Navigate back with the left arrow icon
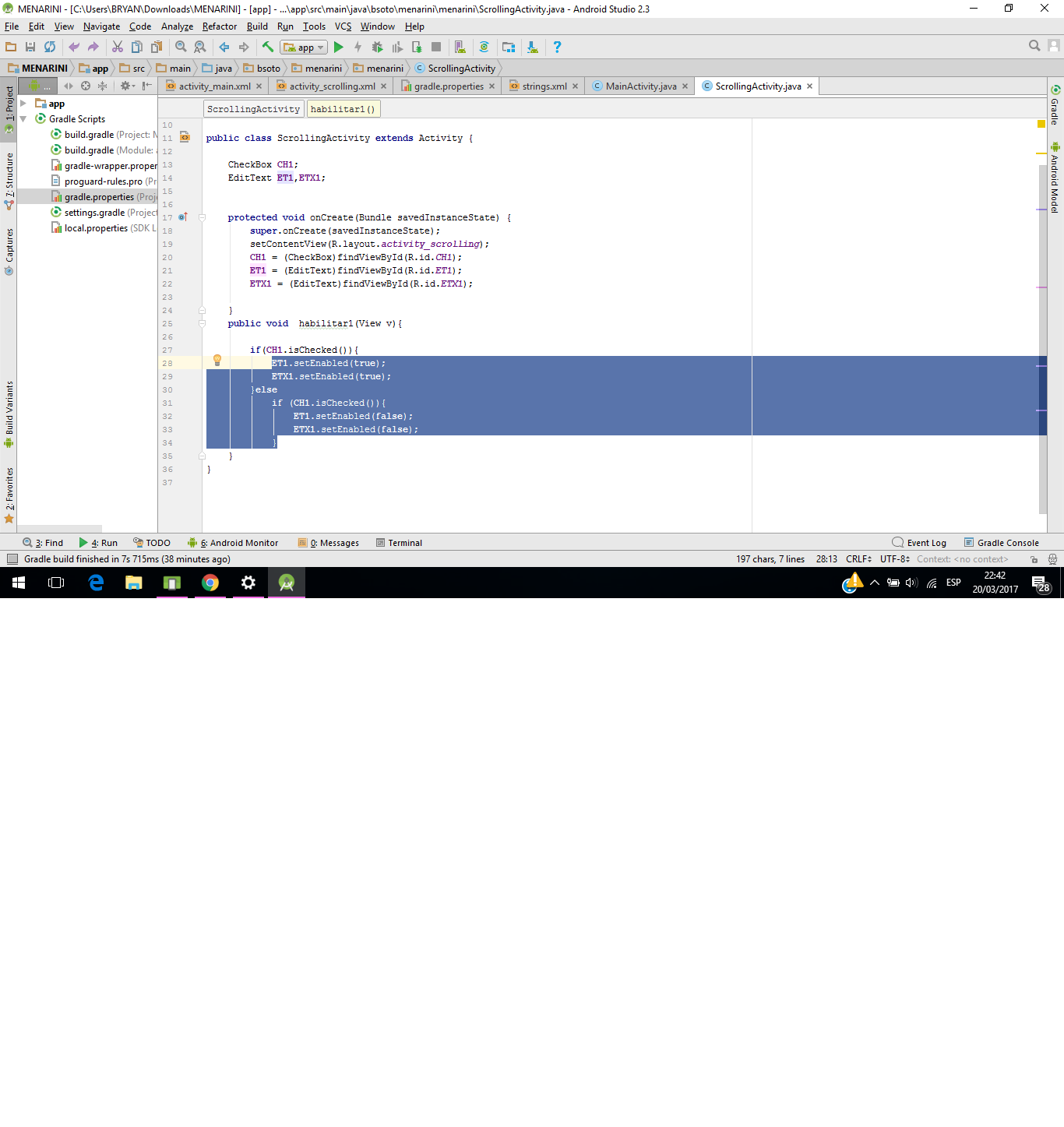 click(224, 48)
